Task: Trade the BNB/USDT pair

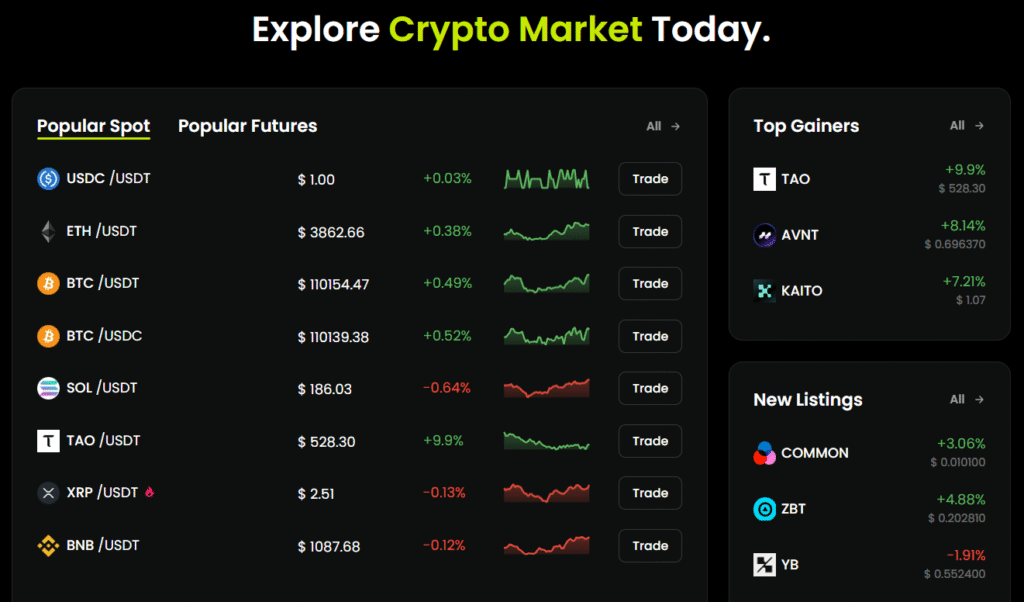Action: (650, 546)
